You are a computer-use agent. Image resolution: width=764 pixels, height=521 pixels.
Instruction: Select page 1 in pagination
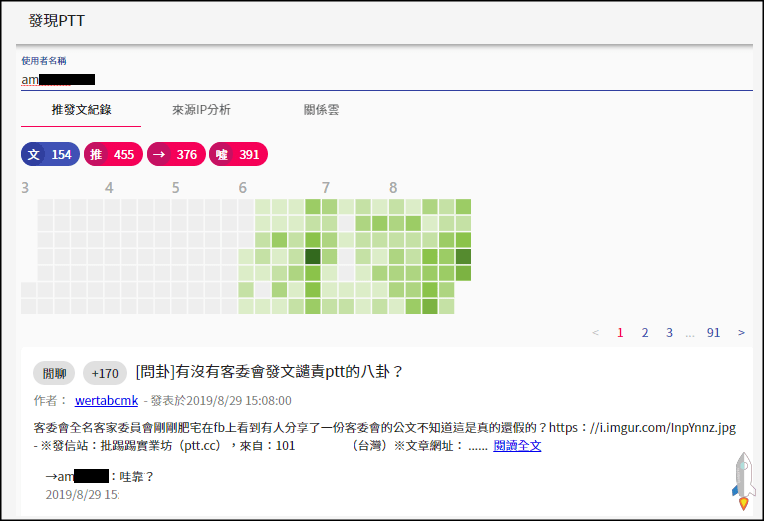620,332
